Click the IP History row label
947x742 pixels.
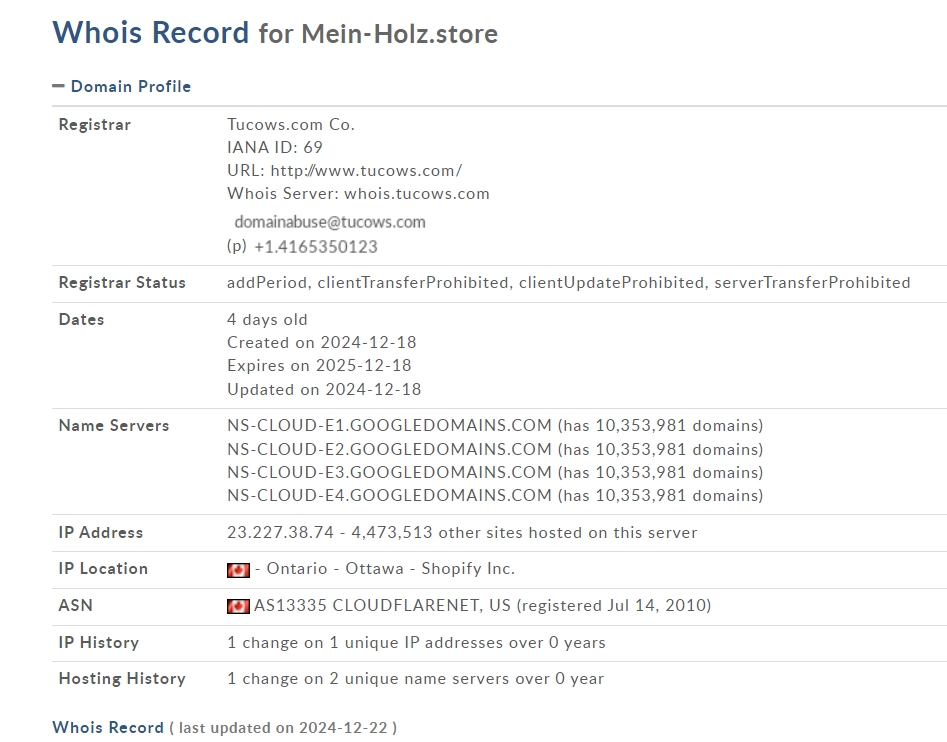[99, 642]
